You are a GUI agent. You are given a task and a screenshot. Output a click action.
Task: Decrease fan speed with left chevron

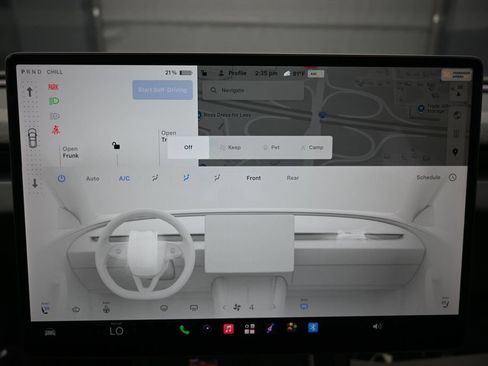pyautogui.click(x=224, y=307)
